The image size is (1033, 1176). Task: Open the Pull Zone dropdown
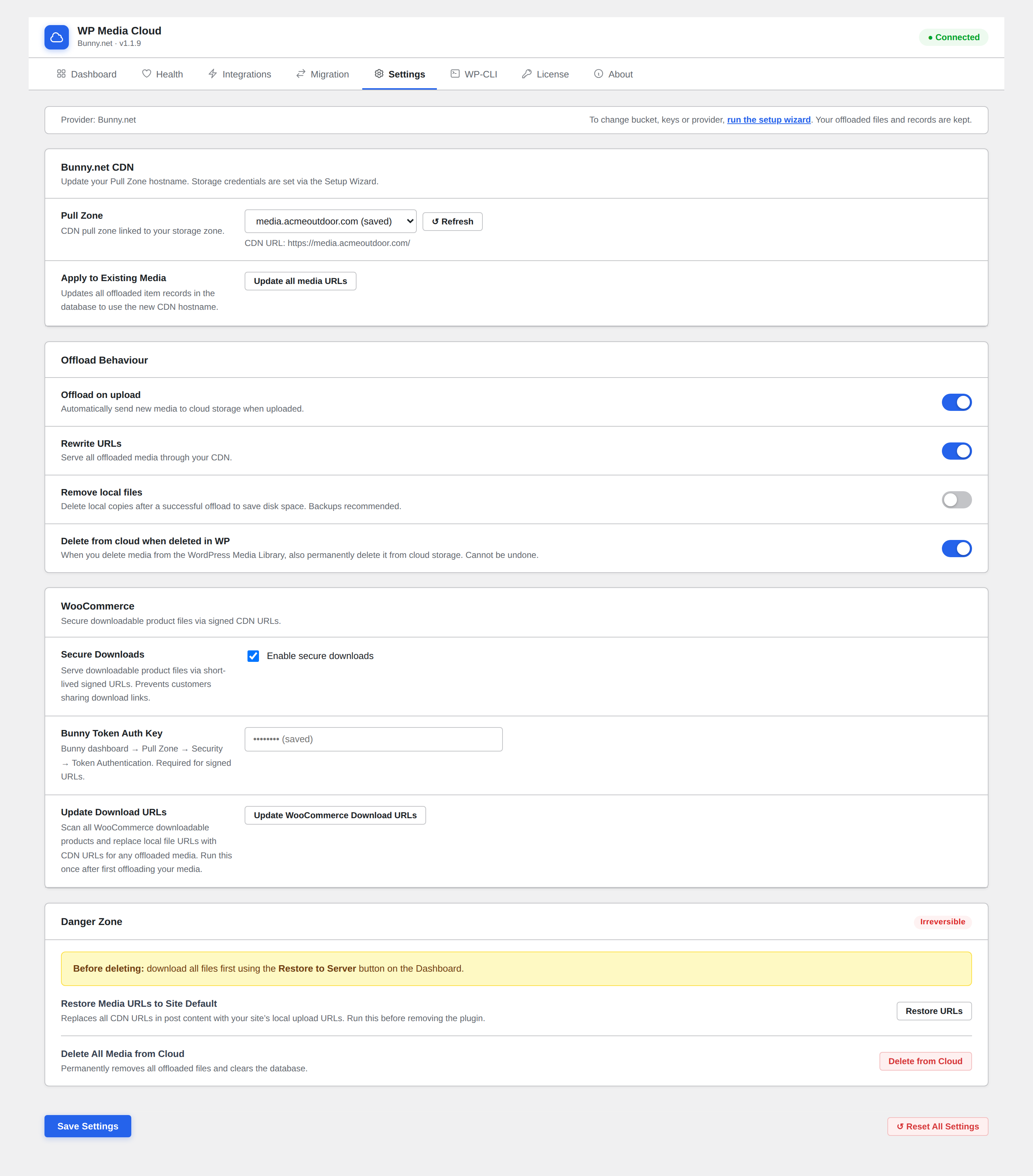point(330,222)
